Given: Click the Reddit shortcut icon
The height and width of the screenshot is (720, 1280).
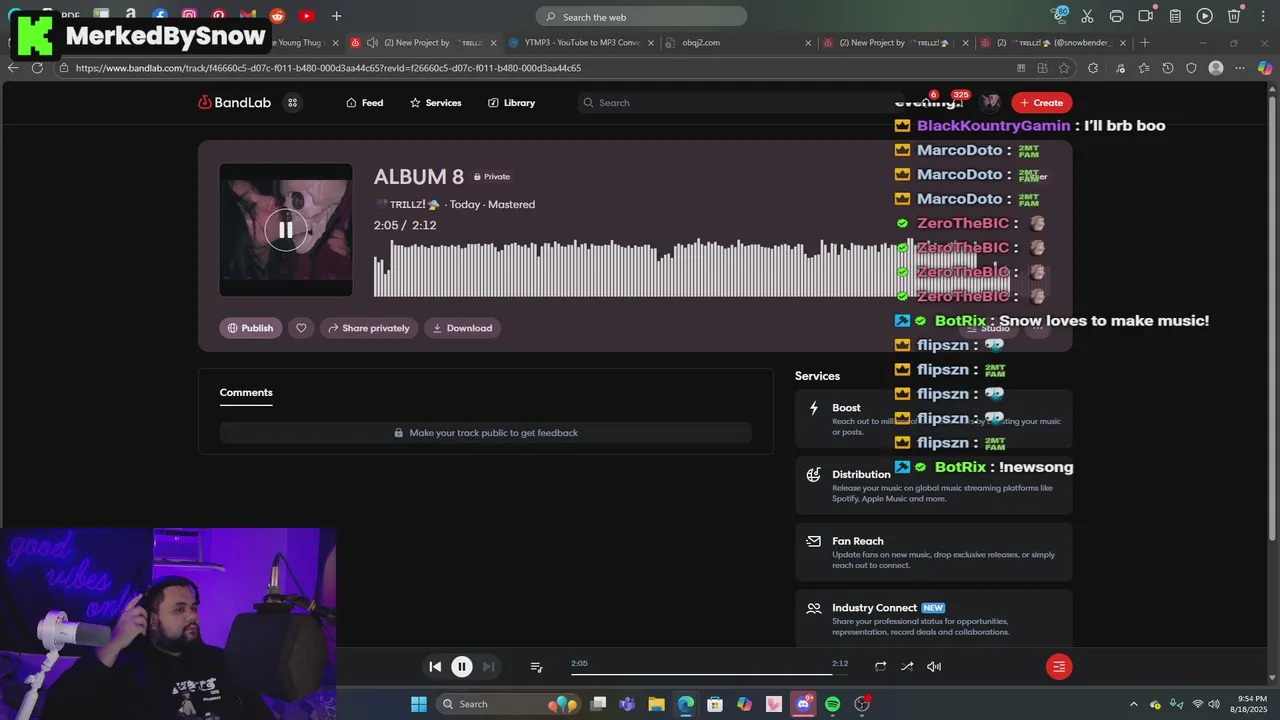Looking at the screenshot, I should [x=277, y=16].
